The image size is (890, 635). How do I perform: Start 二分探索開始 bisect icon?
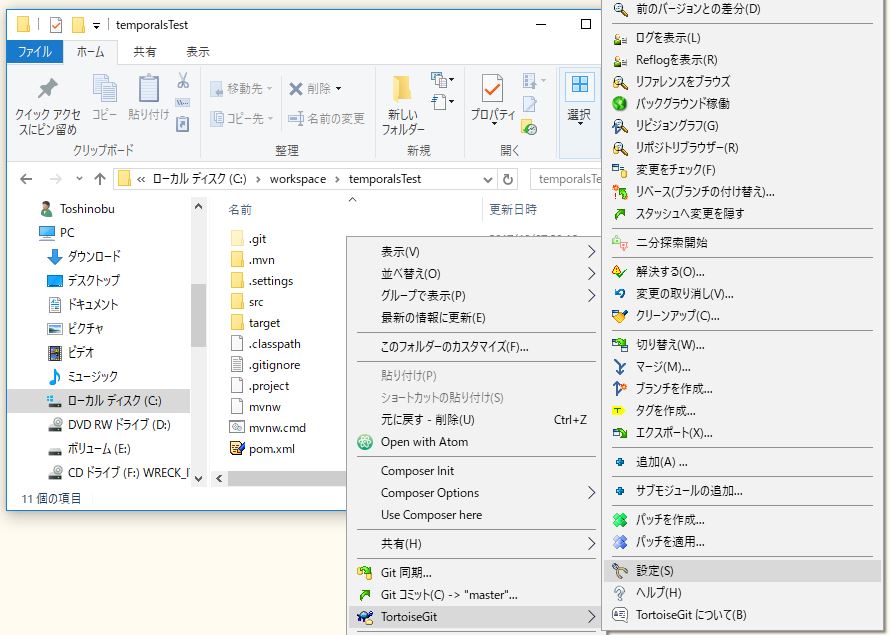(x=620, y=243)
